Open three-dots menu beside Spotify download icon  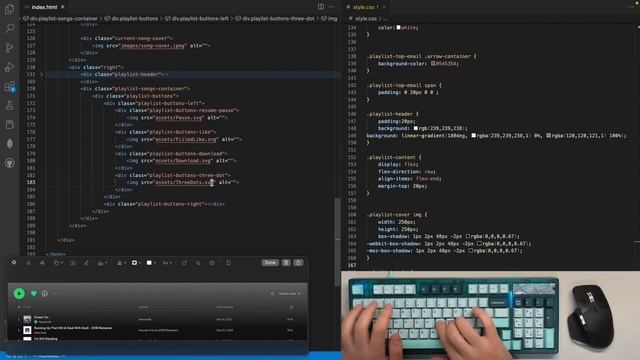click(x=56, y=293)
